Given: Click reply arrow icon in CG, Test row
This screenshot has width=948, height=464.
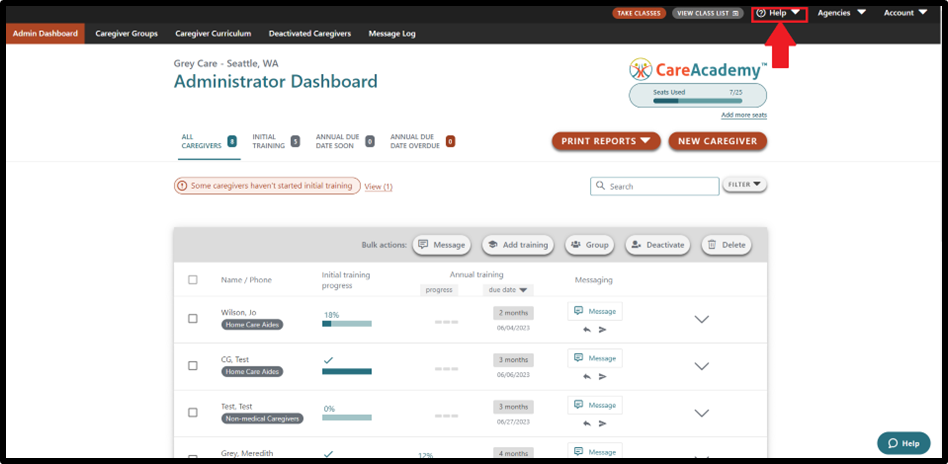Looking at the screenshot, I should (587, 376).
